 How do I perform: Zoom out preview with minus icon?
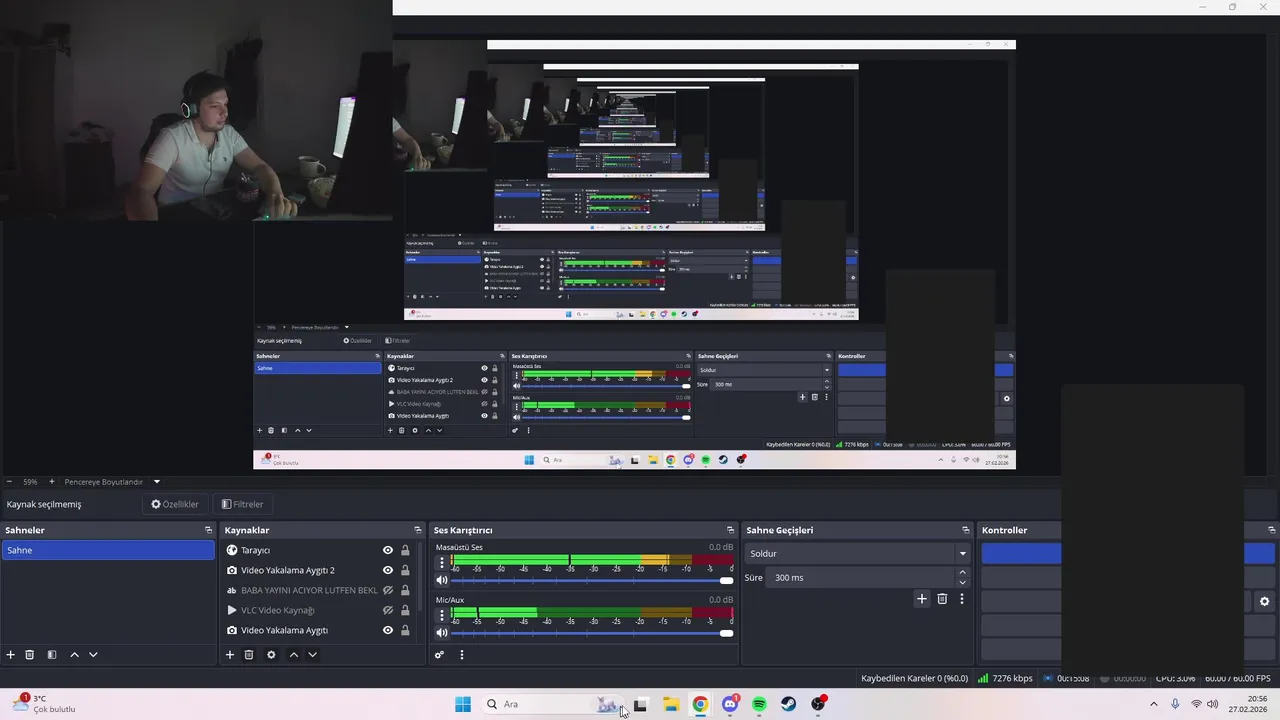(x=9, y=482)
